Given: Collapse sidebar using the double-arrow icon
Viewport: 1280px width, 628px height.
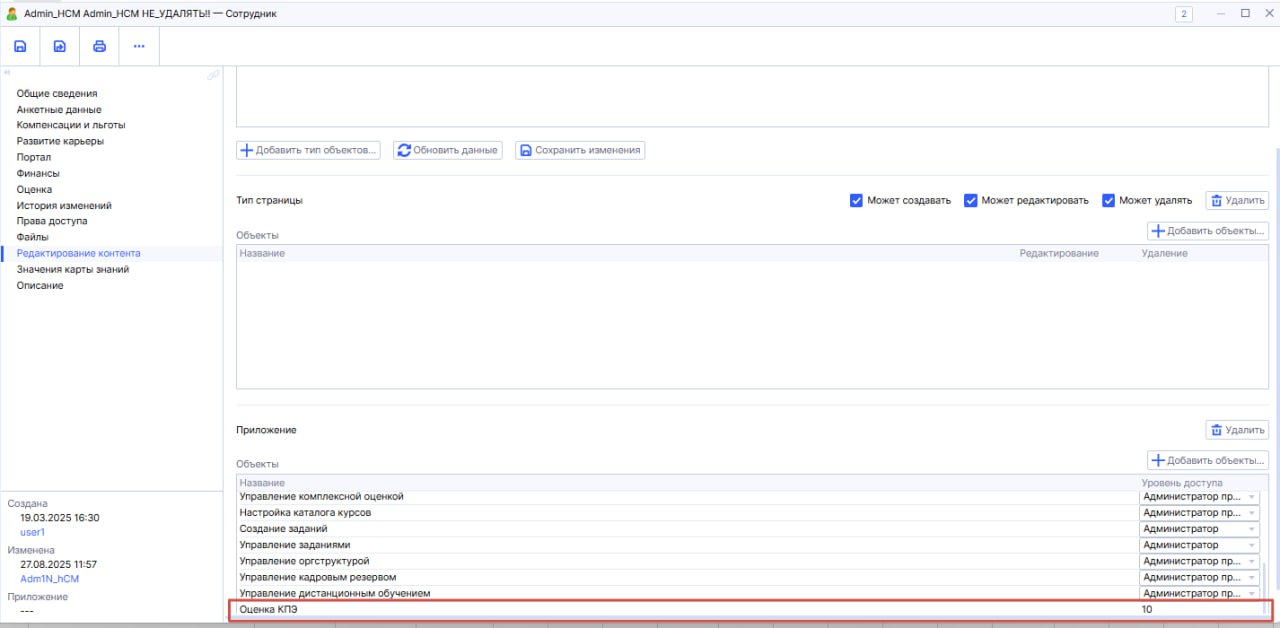Looking at the screenshot, I should 7,73.
